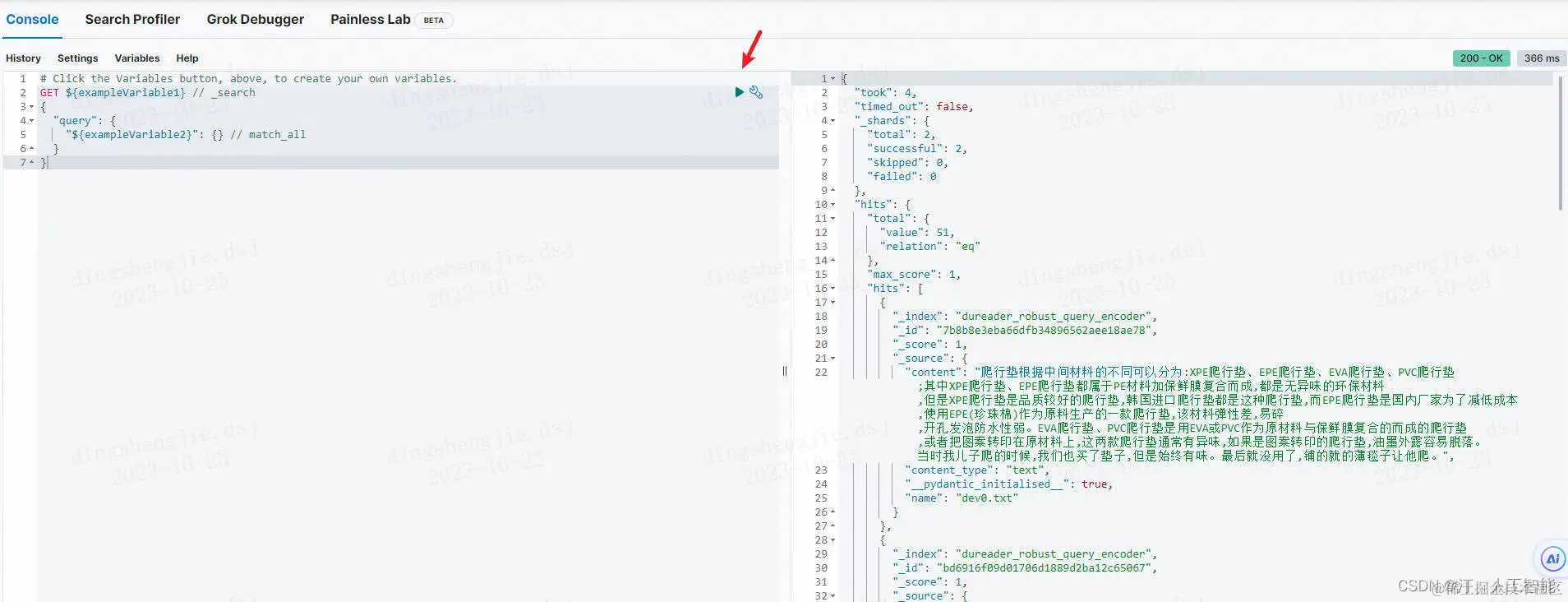Collapse the _source fold at response line 32
Screen dimensions: 1568x602
832,596
